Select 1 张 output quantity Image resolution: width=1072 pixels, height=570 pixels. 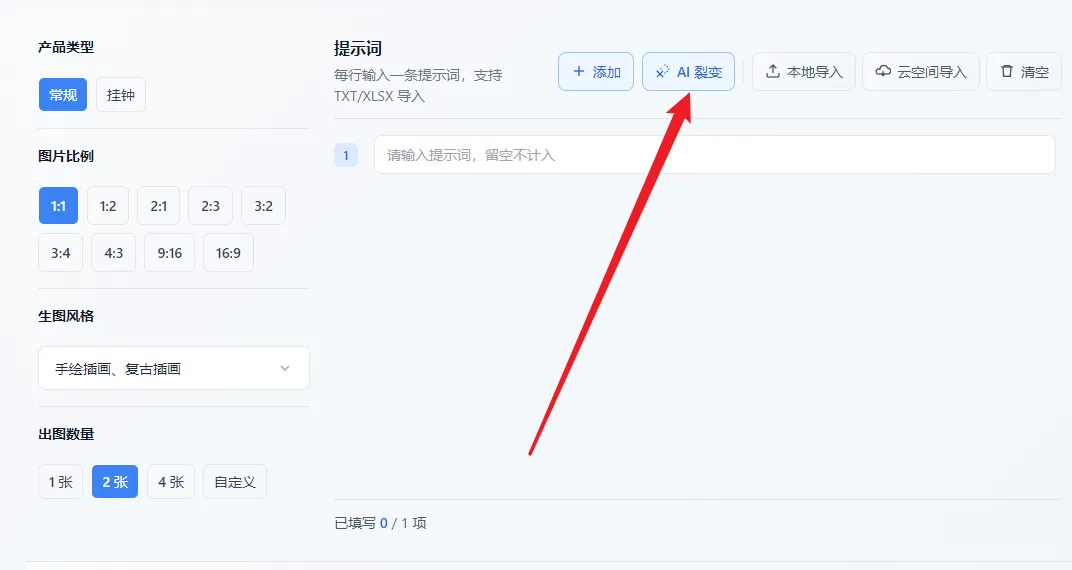click(x=61, y=482)
